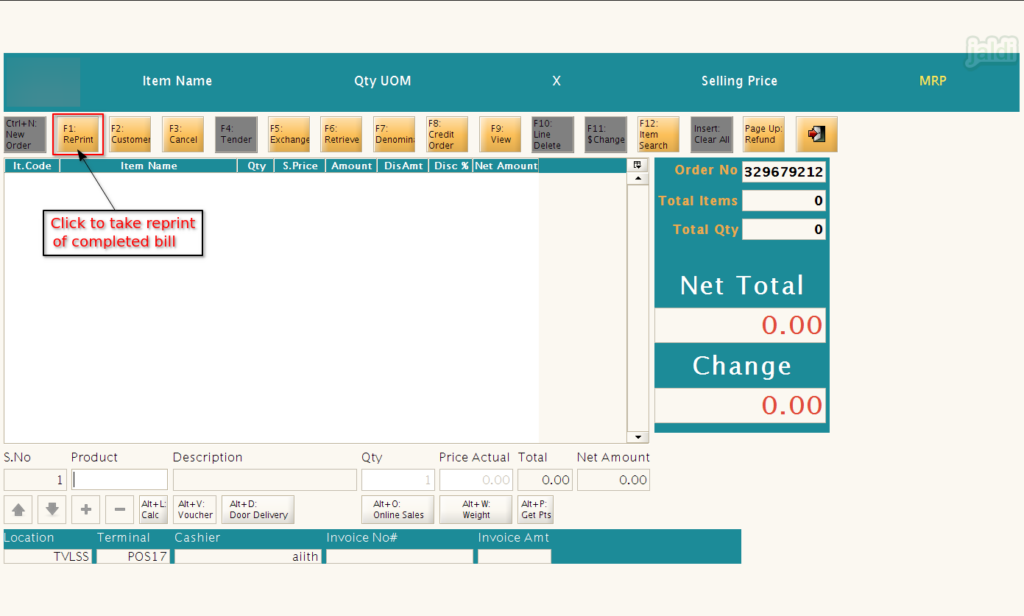Click the Location field TVLSS
The image size is (1024, 616).
point(48,557)
